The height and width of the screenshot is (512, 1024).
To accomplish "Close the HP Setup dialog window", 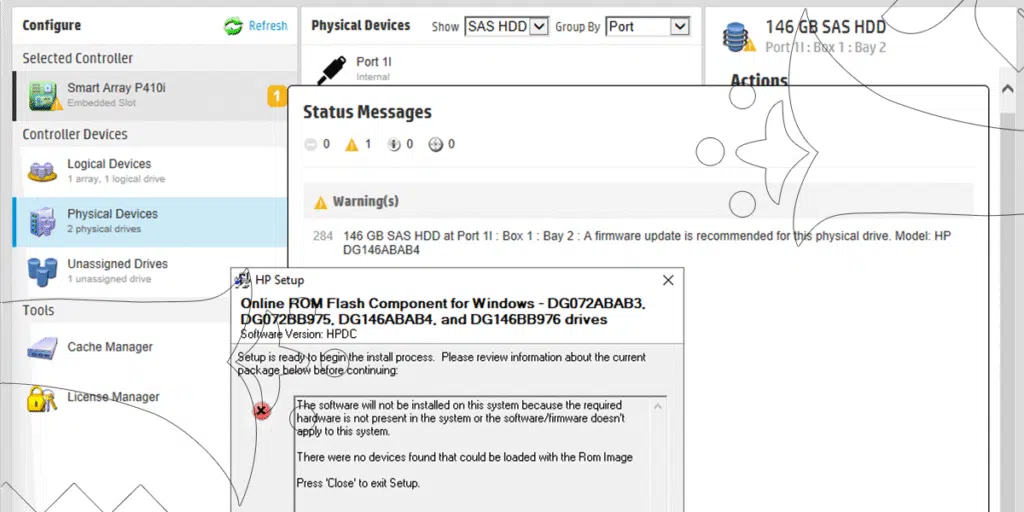I will coord(668,280).
